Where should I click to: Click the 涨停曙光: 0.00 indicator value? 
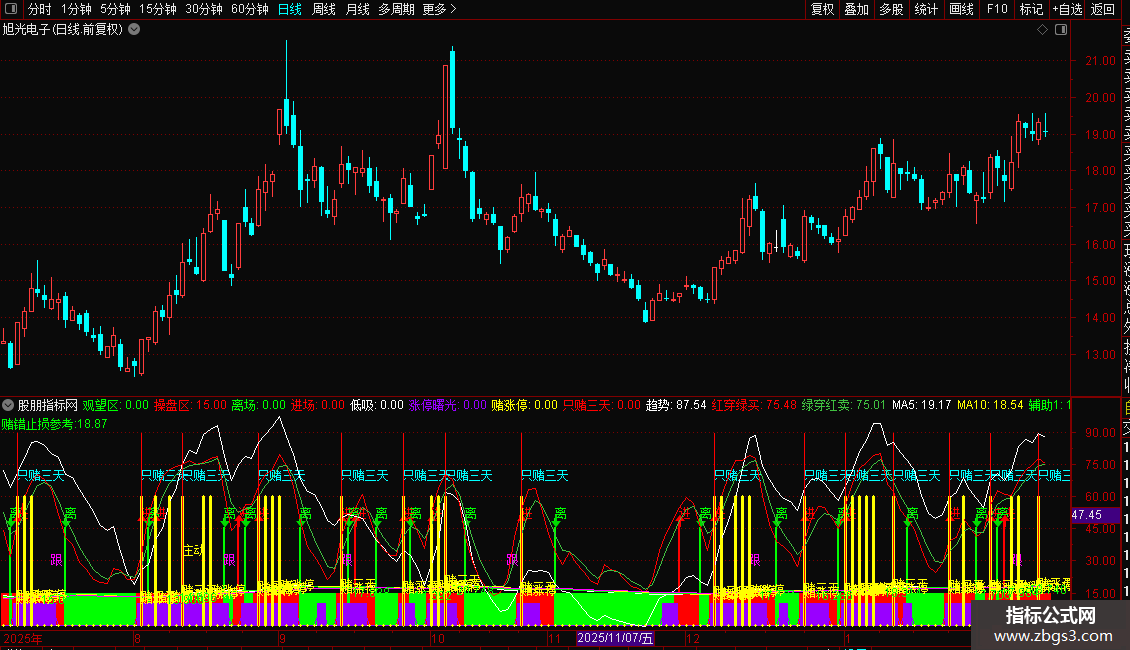point(448,405)
